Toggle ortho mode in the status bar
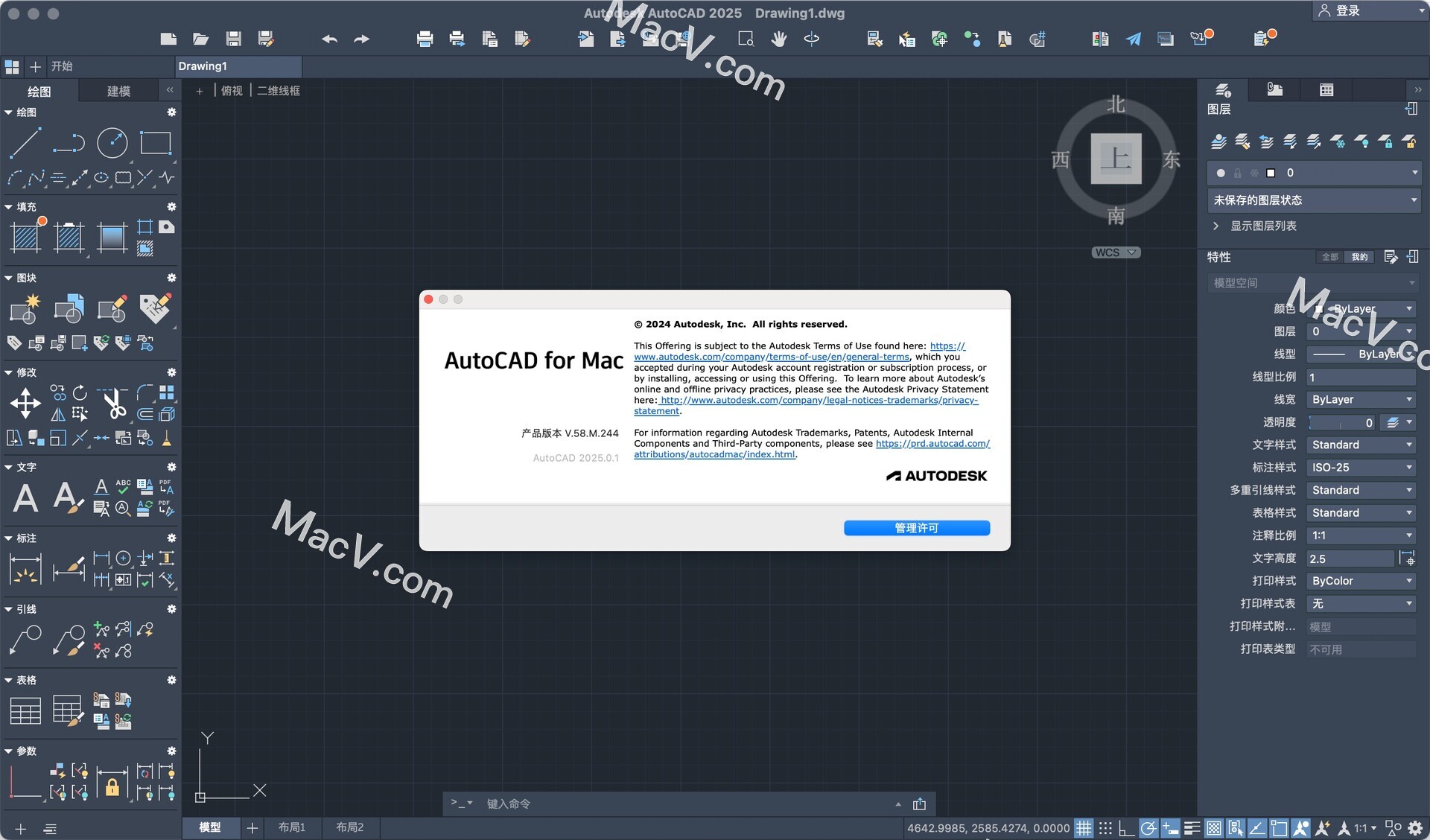This screenshot has width=1430, height=840. tap(1128, 827)
